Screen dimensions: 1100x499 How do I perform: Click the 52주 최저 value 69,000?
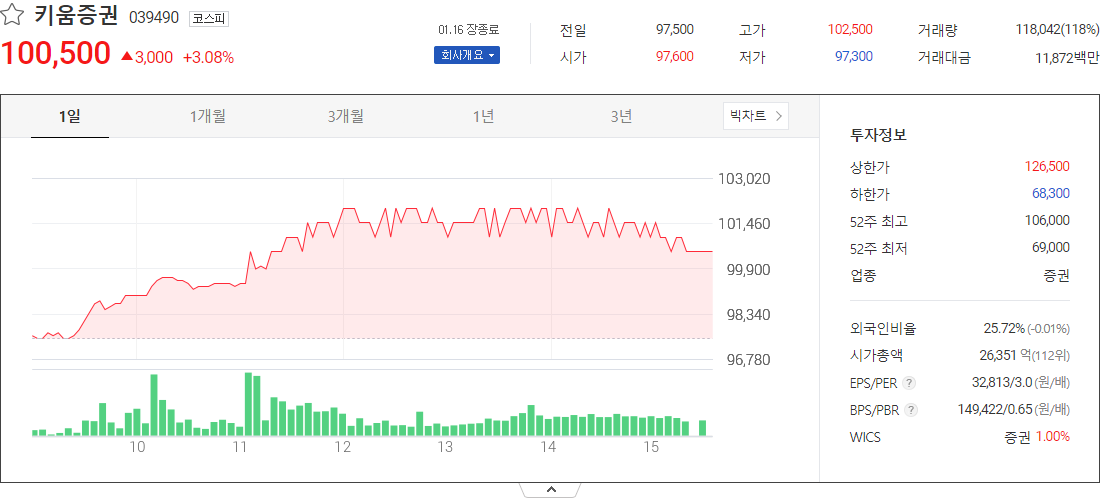click(x=1051, y=248)
